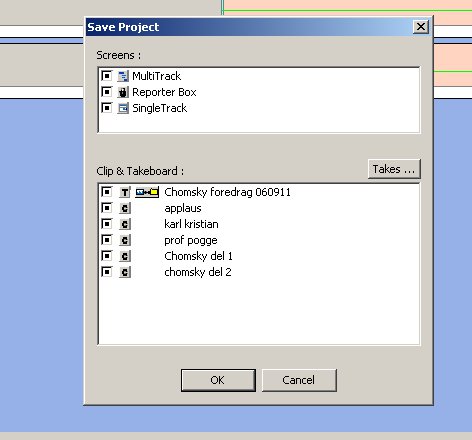
Task: Click the clip icon next to karl kristian
Action: [x=125, y=224]
